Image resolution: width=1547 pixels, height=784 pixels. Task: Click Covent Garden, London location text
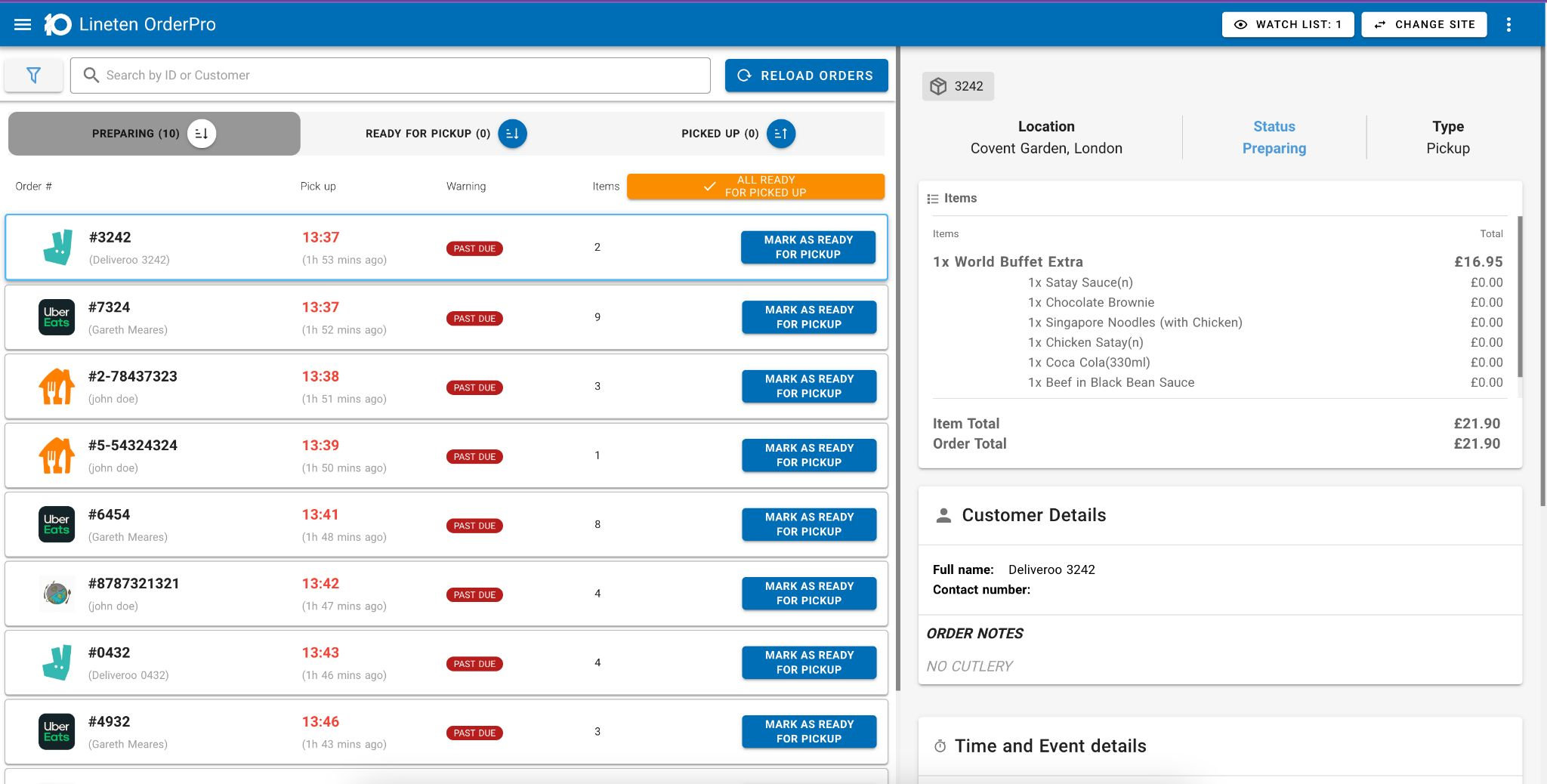(x=1046, y=149)
